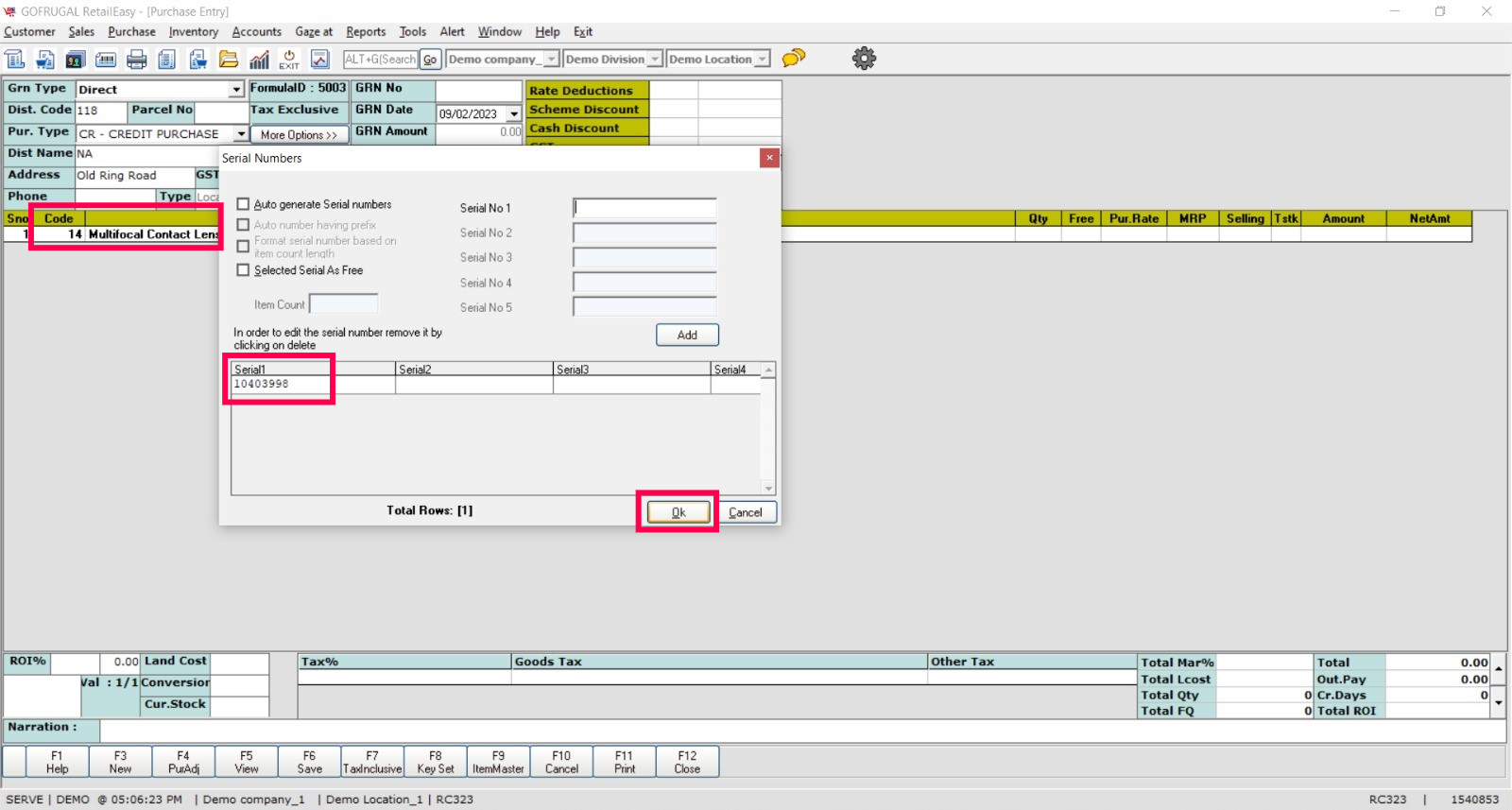Open the GRN Date picker dropdown
The width and height of the screenshot is (1512, 810).
(x=514, y=114)
